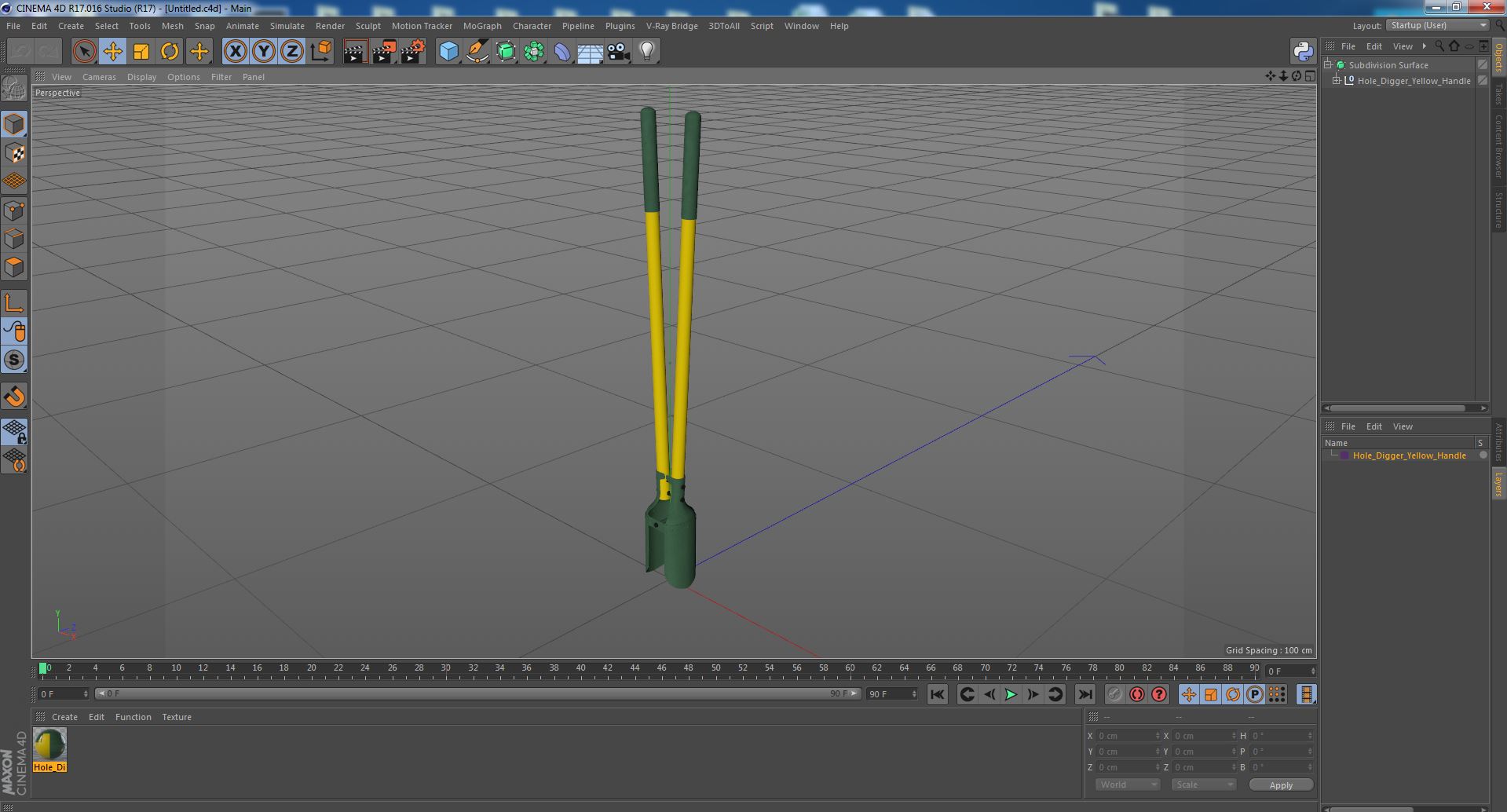The image size is (1507, 812).
Task: Expand the Subdivision Surface object tree
Action: (1328, 65)
